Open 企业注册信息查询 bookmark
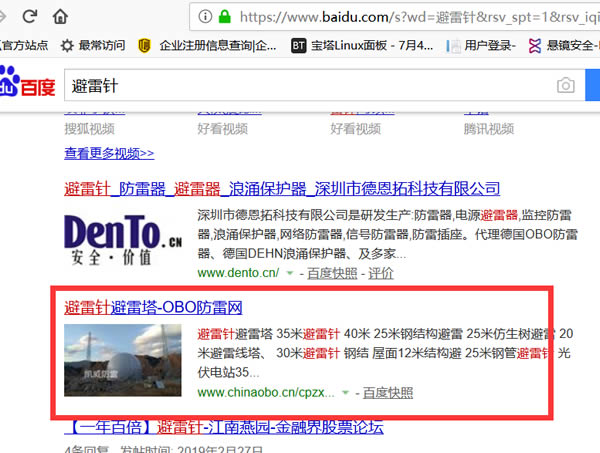Viewport: 600px width, 453px height. [x=208, y=45]
